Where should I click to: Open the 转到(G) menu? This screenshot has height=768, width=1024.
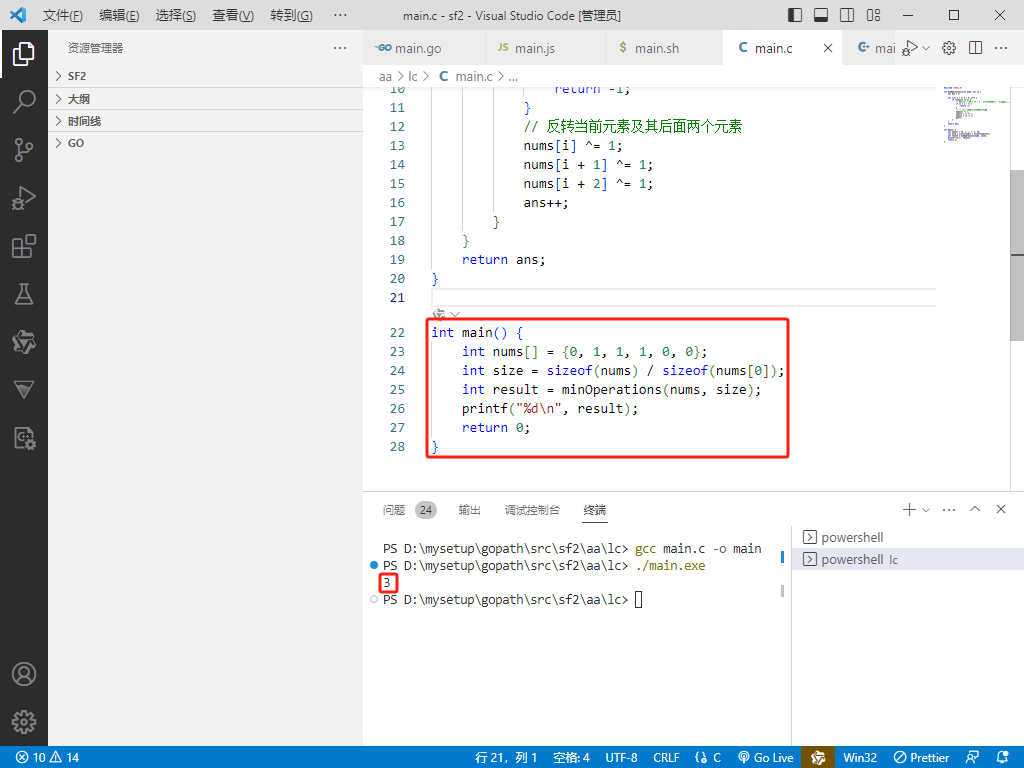291,15
